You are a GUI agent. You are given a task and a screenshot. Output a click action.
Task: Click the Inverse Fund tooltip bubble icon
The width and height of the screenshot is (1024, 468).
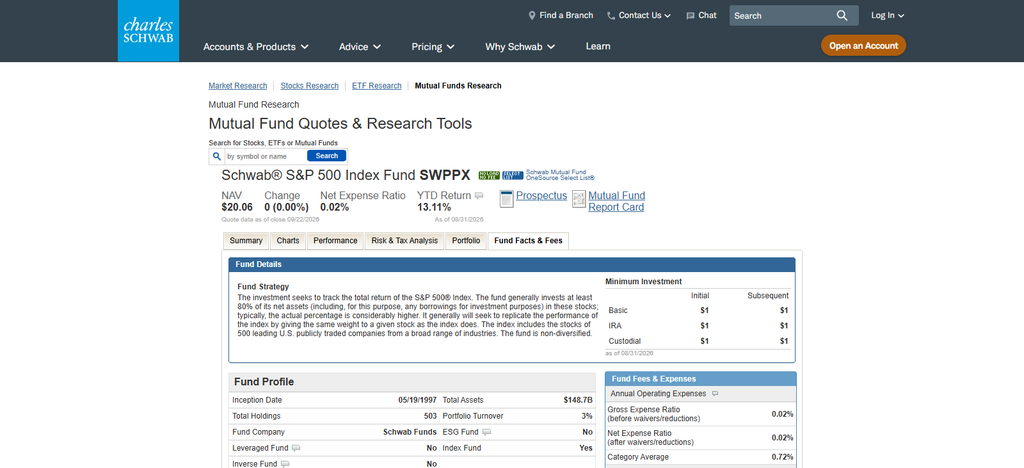tap(284, 464)
